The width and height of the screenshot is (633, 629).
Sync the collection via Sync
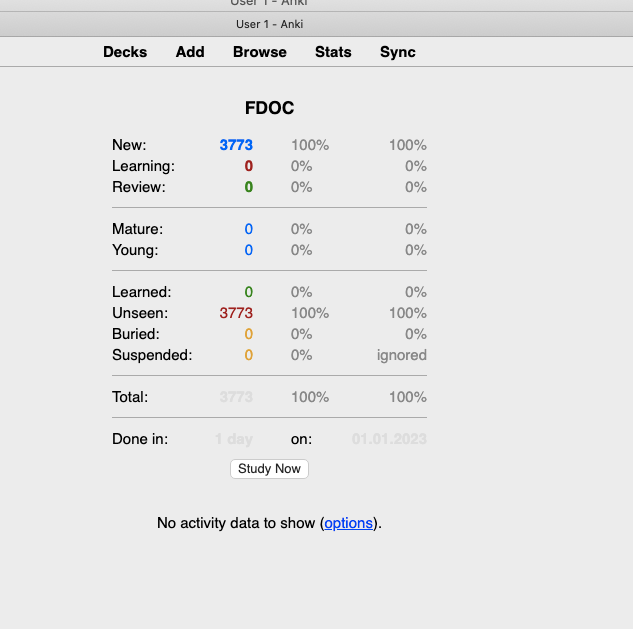(x=398, y=52)
